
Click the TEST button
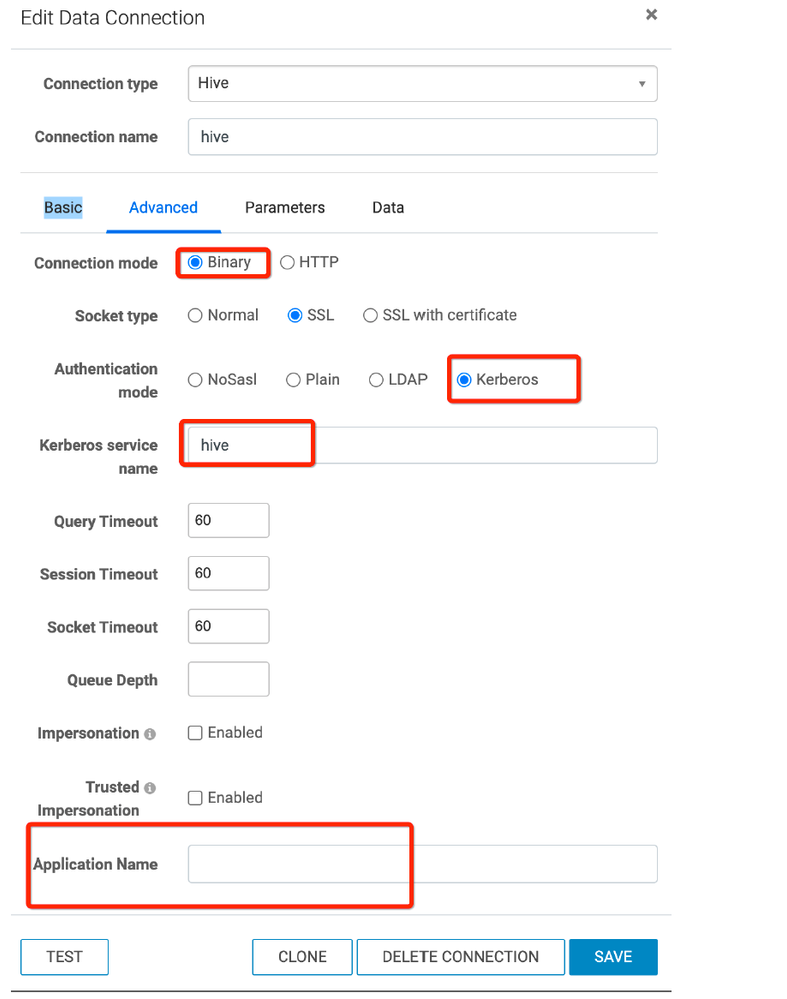[64, 957]
